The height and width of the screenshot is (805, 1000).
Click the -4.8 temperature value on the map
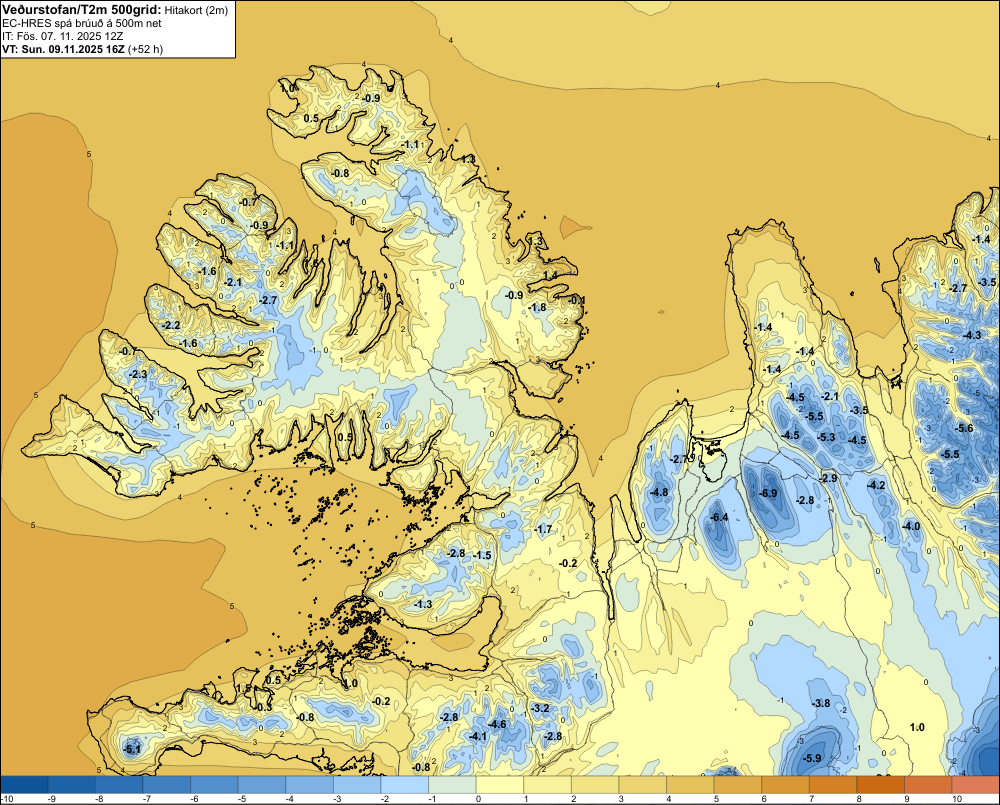point(659,492)
